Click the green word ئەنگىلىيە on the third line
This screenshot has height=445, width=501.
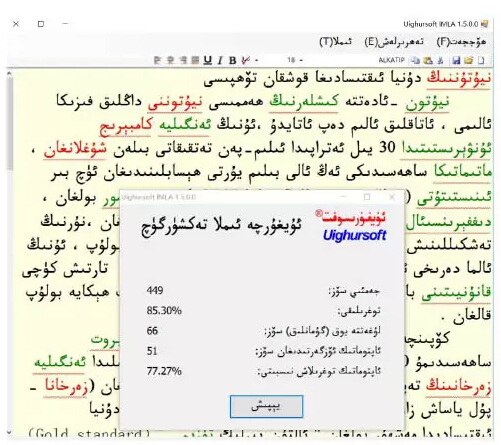(185, 125)
